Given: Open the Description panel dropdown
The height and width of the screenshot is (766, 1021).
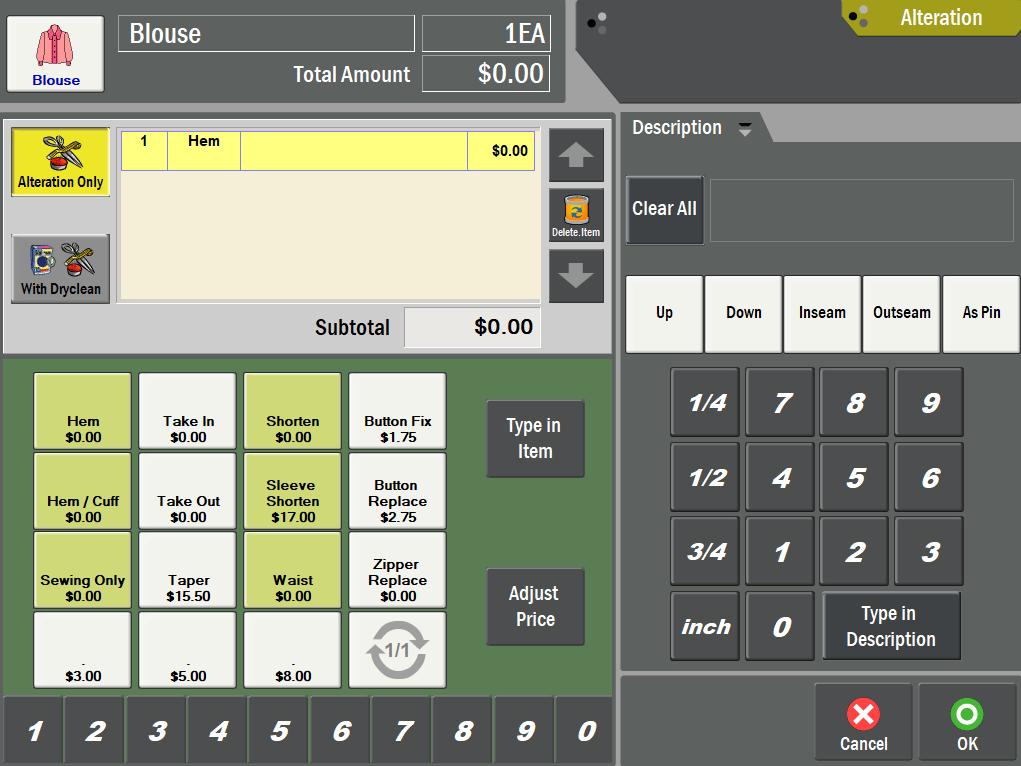Looking at the screenshot, I should [x=744, y=128].
